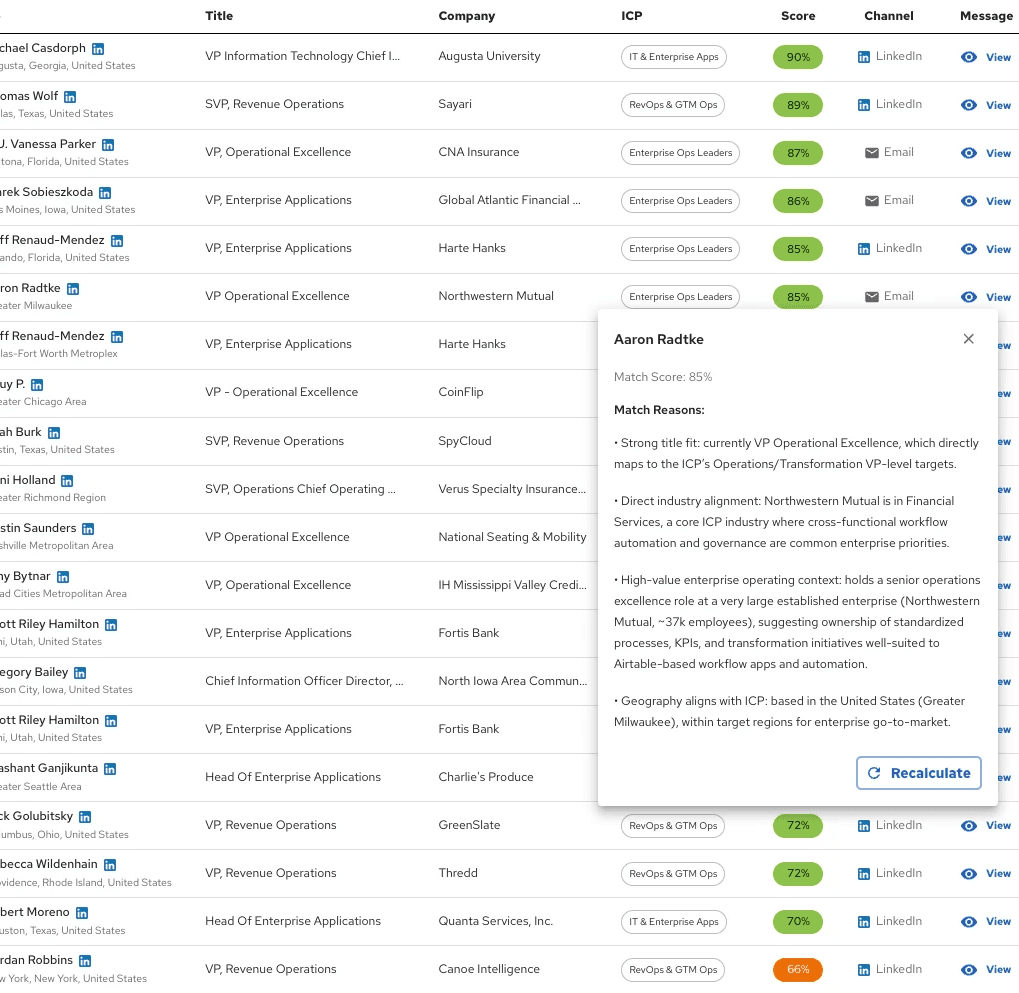Viewport: 1019px width, 993px height.
Task: Click Email channel icon for CNA Insurance row
Action: point(871,153)
